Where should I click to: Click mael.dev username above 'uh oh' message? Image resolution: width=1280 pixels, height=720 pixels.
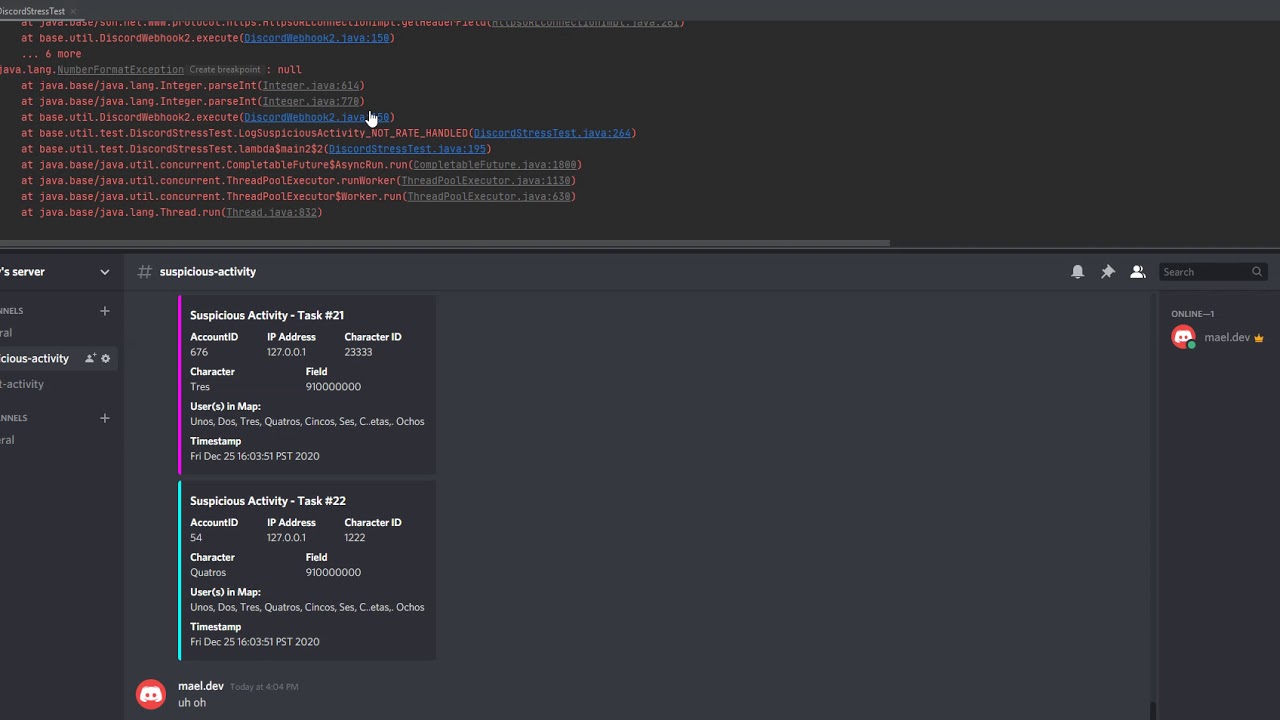click(x=201, y=686)
